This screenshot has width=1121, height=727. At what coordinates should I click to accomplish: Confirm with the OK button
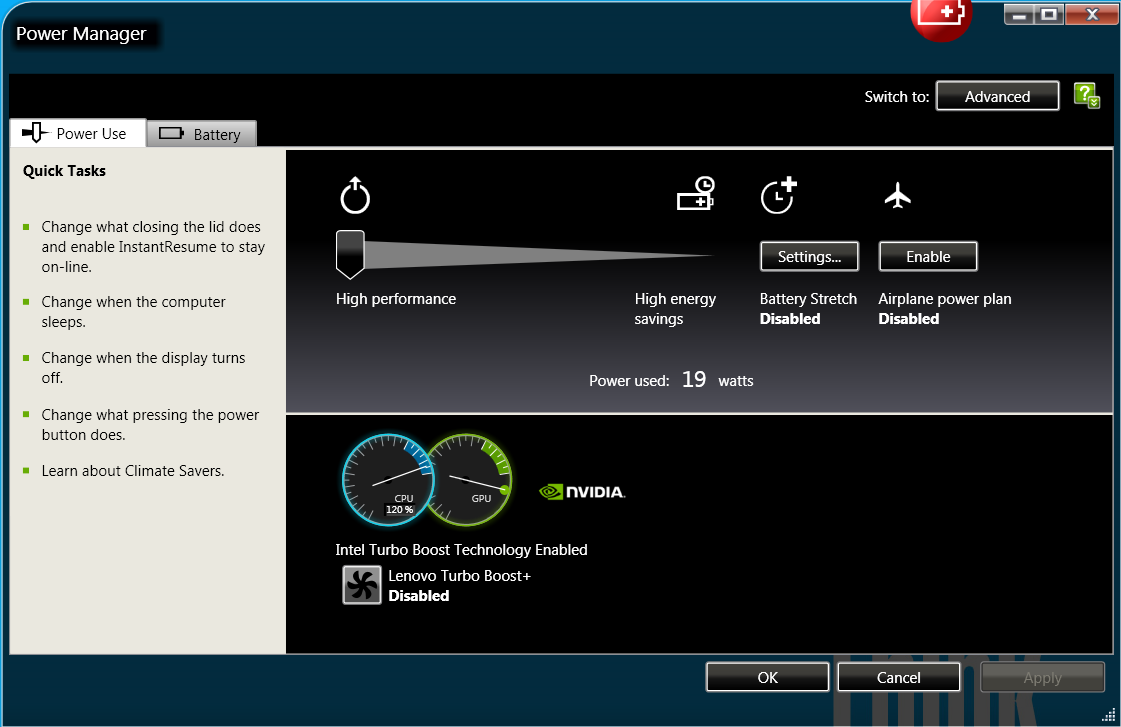[x=767, y=677]
